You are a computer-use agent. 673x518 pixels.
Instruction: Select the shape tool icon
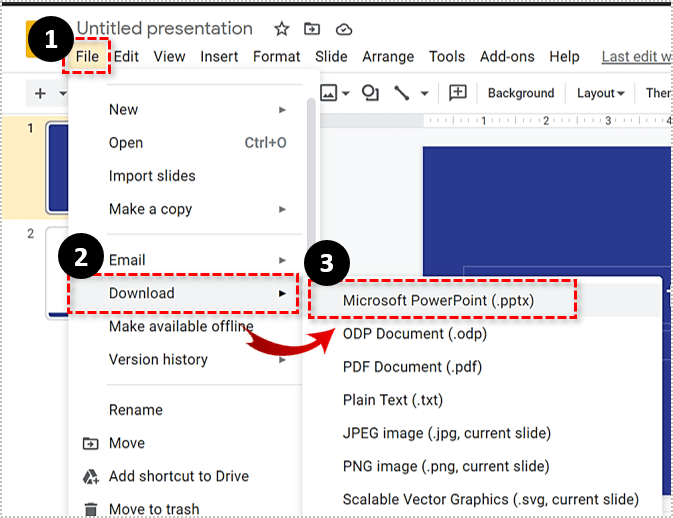370,93
